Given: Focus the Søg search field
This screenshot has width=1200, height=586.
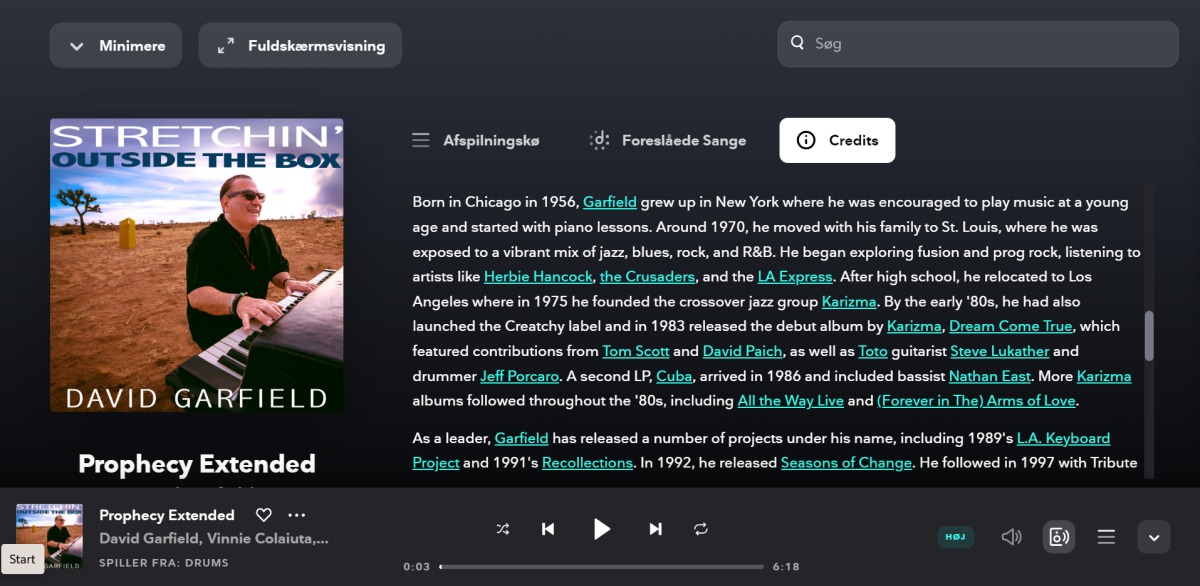Looking at the screenshot, I should pos(978,44).
